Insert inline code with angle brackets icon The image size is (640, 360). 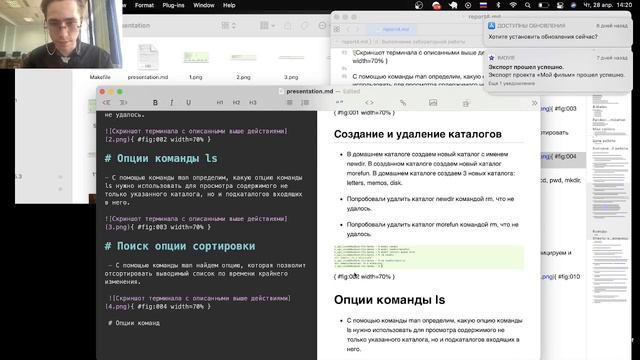[369, 103]
